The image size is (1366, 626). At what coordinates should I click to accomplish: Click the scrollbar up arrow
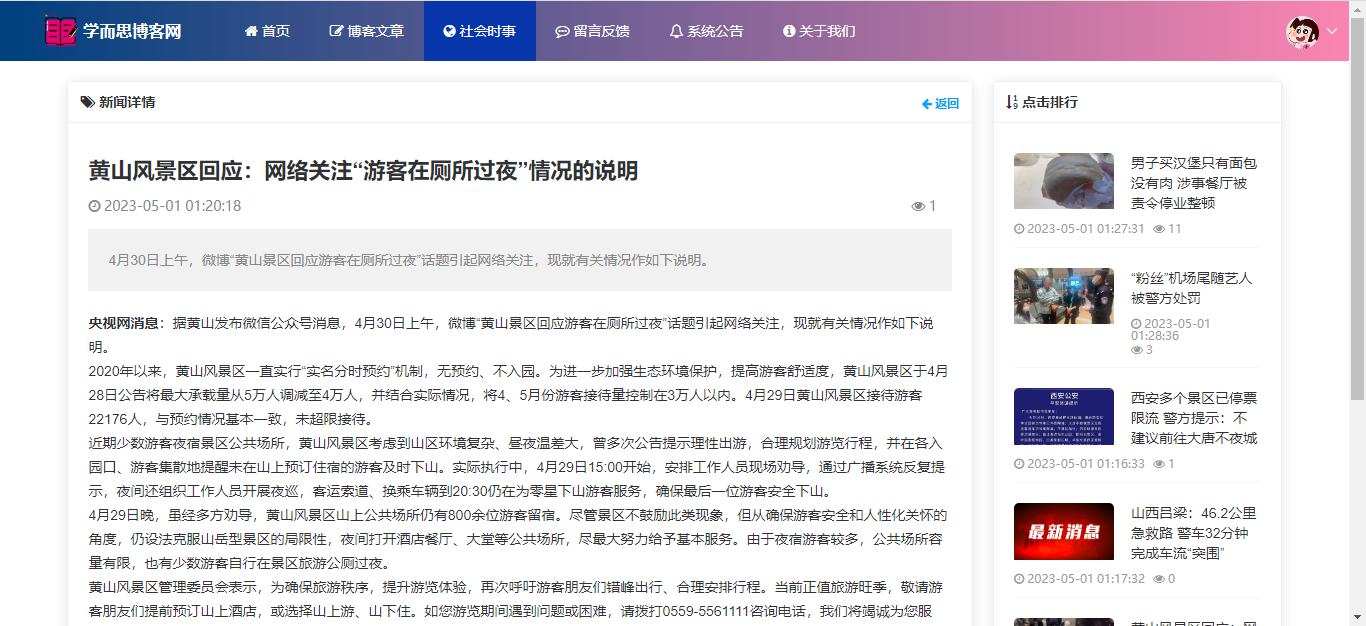pyautogui.click(x=1357, y=8)
